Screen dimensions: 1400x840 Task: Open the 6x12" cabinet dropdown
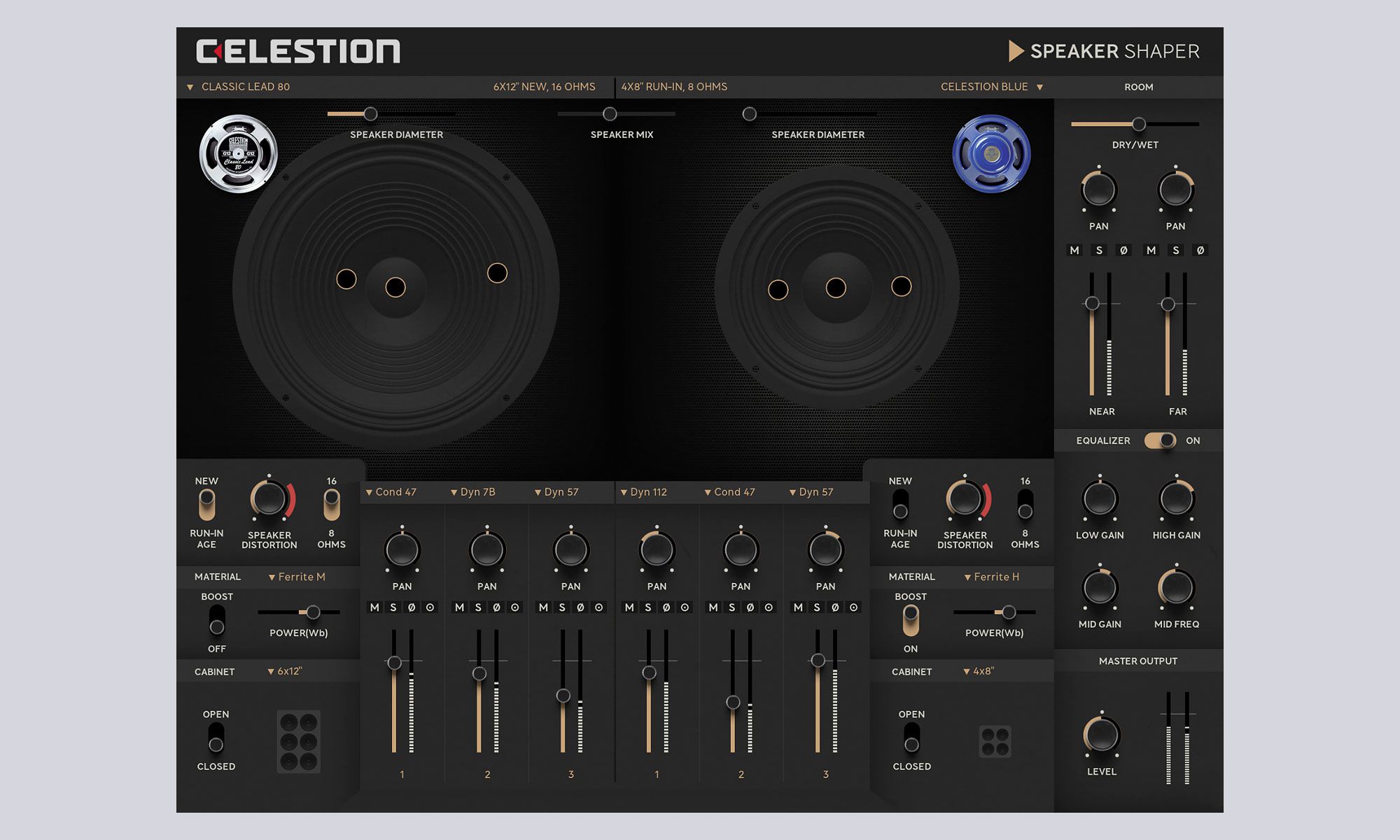285,671
